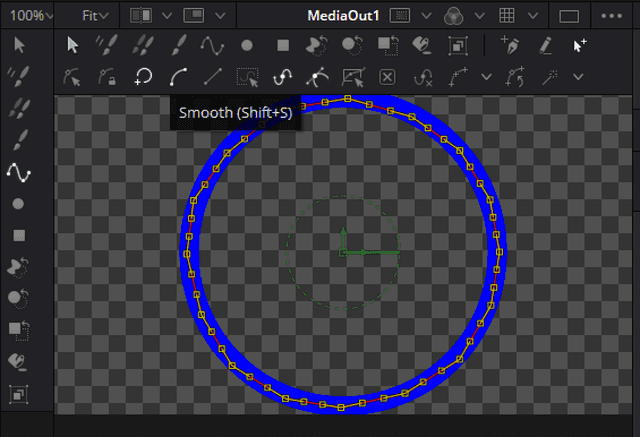Pick Multistroke brush in the left sidebar
The height and width of the screenshot is (437, 640).
[19, 76]
